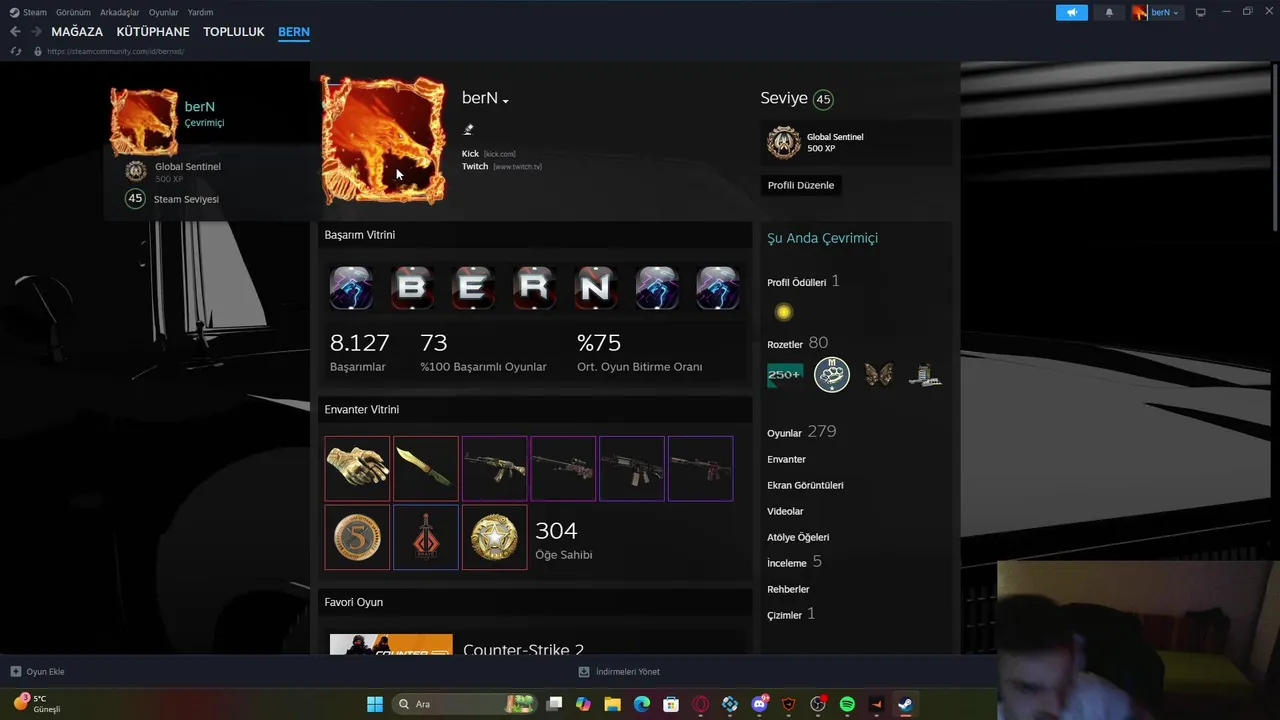Open the İnceleme link
The height and width of the screenshot is (720, 1280).
786,563
